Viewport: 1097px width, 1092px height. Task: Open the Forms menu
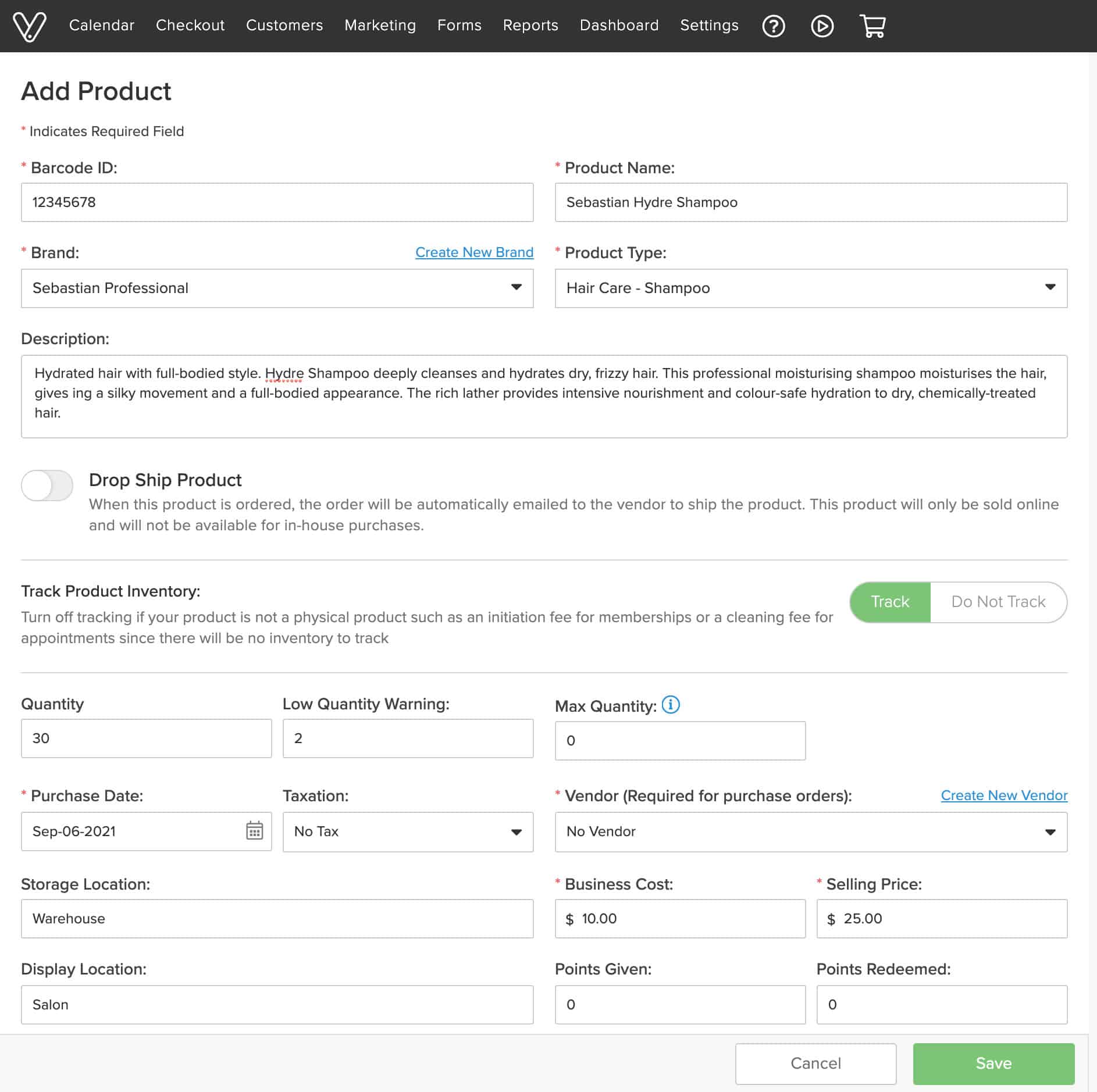coord(460,26)
